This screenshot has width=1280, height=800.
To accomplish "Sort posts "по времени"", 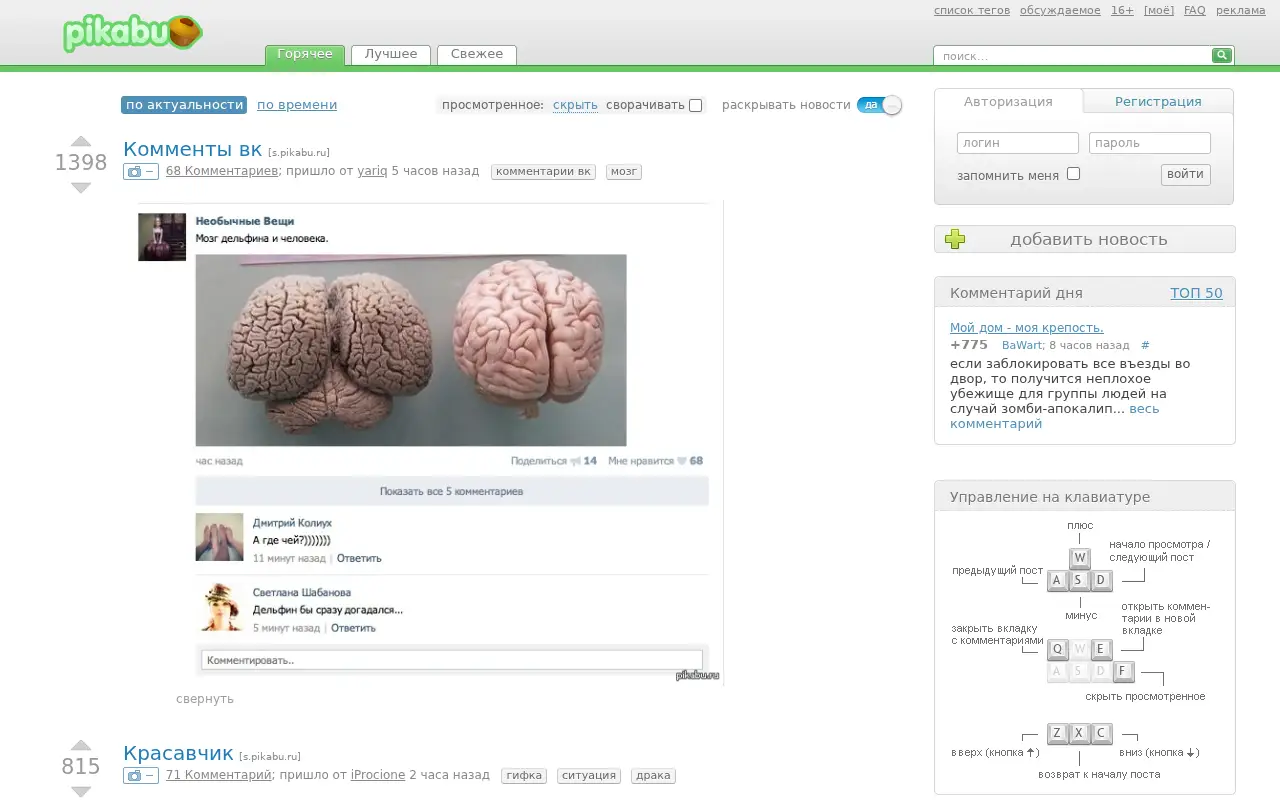I will 297,105.
